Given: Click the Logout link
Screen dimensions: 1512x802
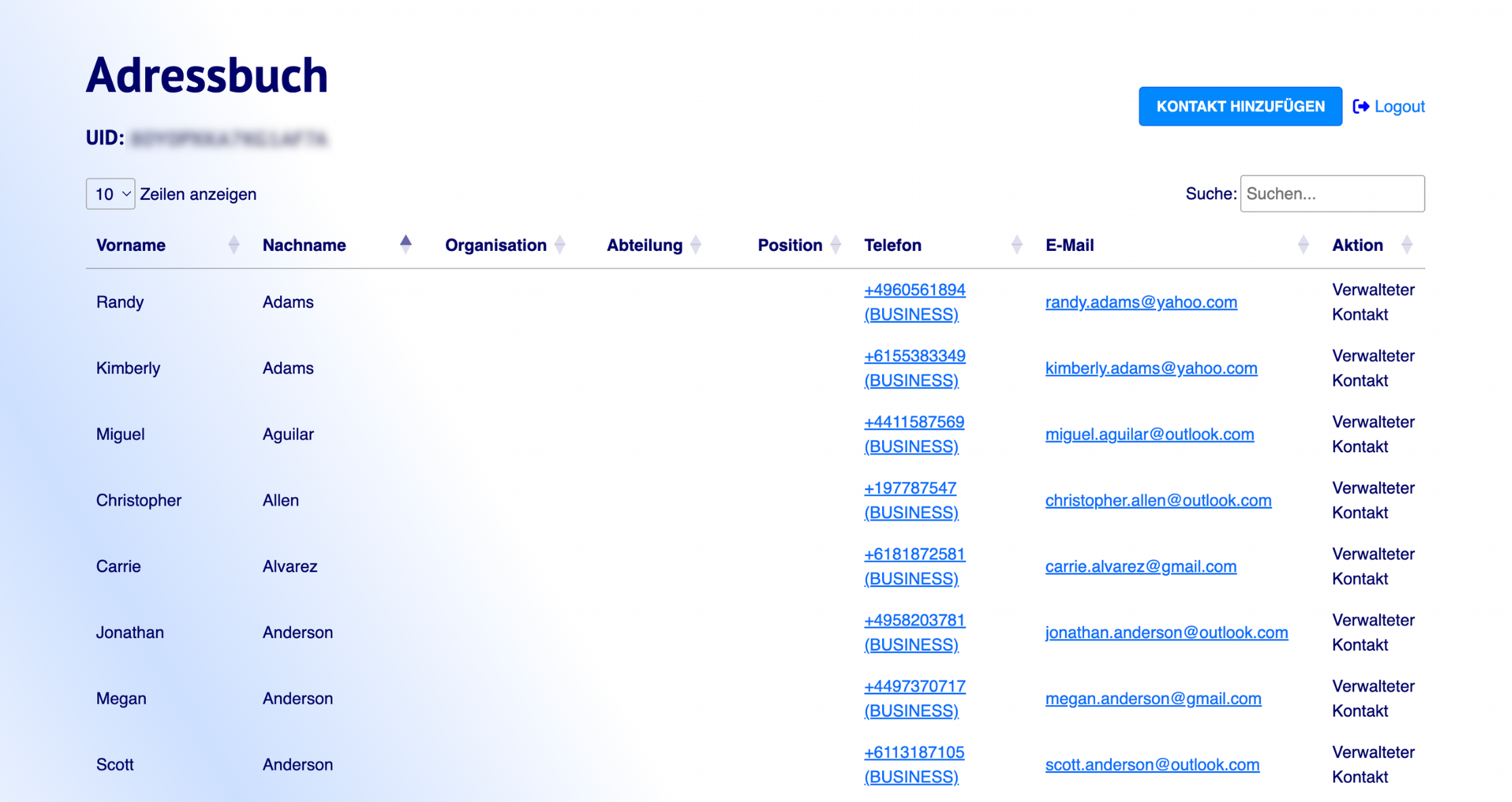Looking at the screenshot, I should click(1389, 106).
